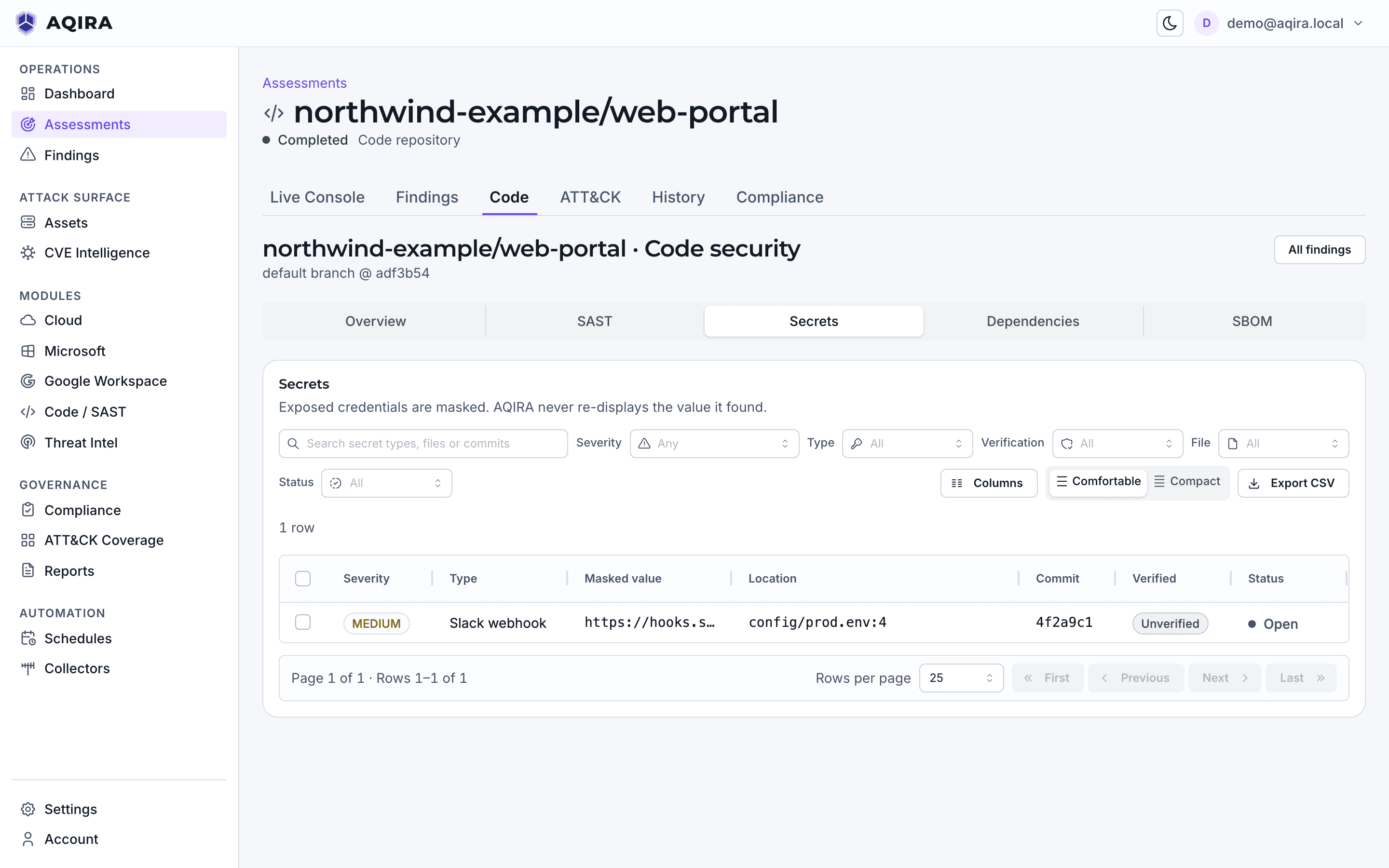Expand the demo@aqira.local user menu

coord(1280,23)
